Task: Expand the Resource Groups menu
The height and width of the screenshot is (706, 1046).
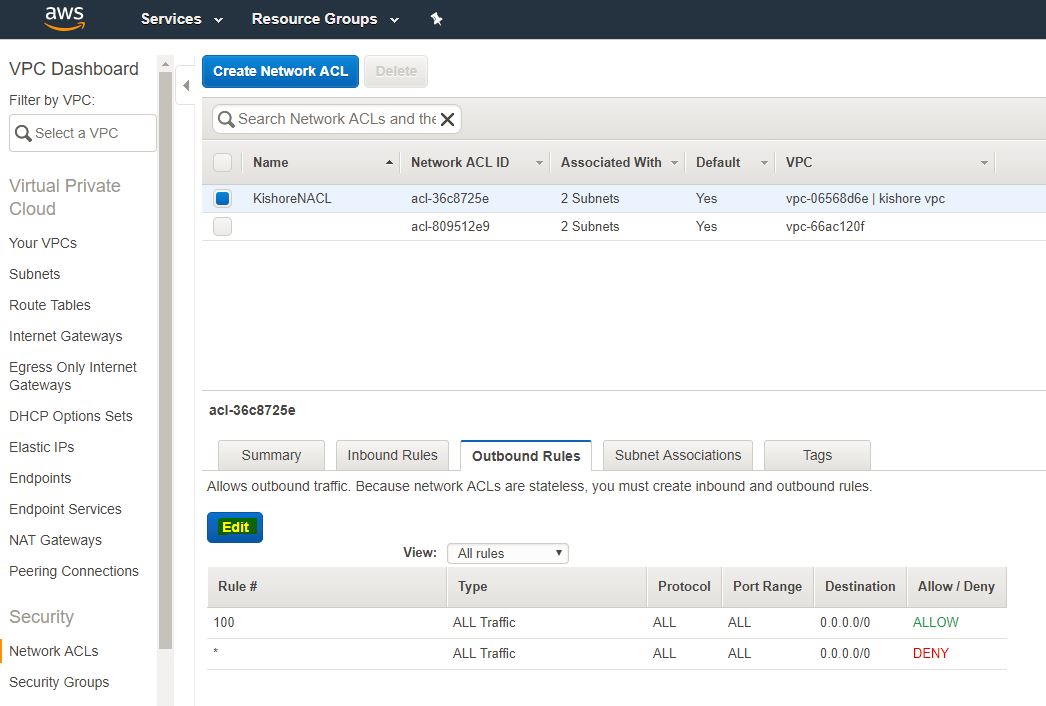Action: click(x=325, y=19)
